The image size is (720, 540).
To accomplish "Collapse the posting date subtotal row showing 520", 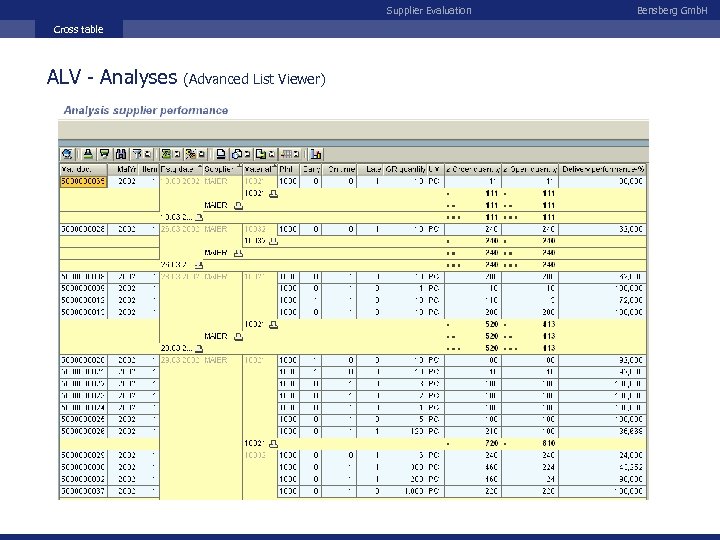I will pos(199,349).
